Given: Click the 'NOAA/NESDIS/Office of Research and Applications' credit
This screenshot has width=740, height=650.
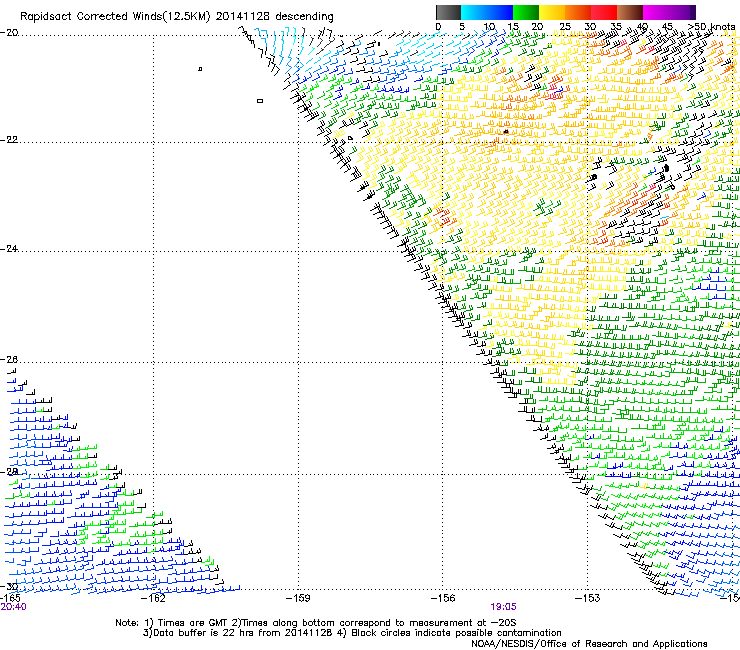Looking at the screenshot, I should point(589,644).
